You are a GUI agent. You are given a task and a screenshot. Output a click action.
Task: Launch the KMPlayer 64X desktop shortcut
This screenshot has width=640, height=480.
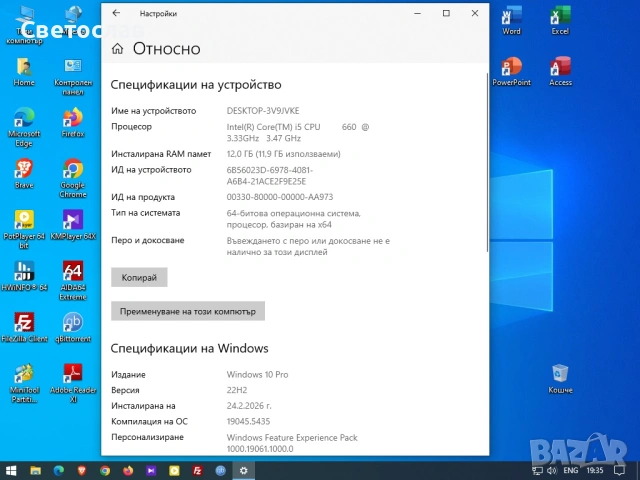(73, 225)
